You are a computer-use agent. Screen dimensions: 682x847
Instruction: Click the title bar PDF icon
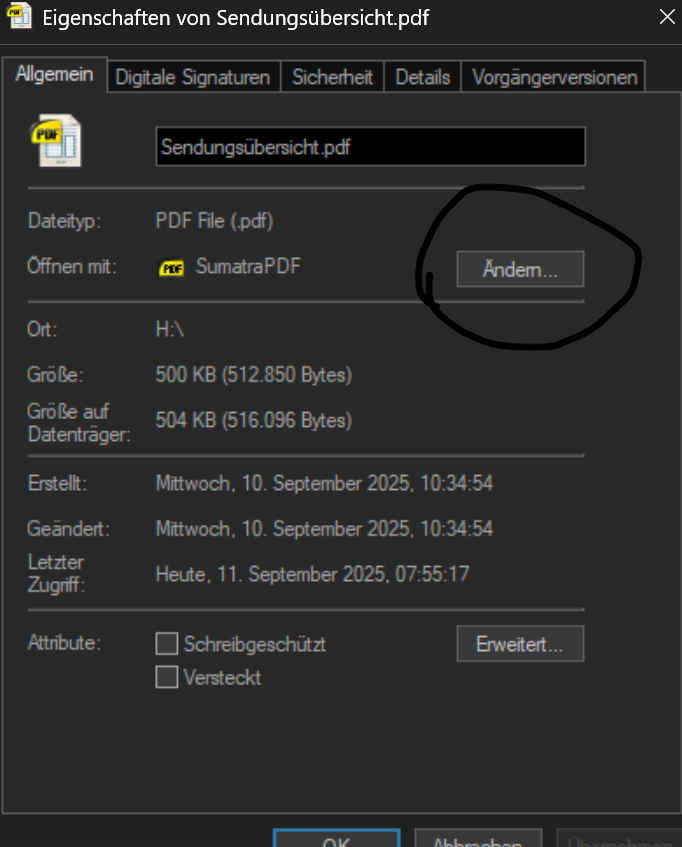[x=19, y=15]
